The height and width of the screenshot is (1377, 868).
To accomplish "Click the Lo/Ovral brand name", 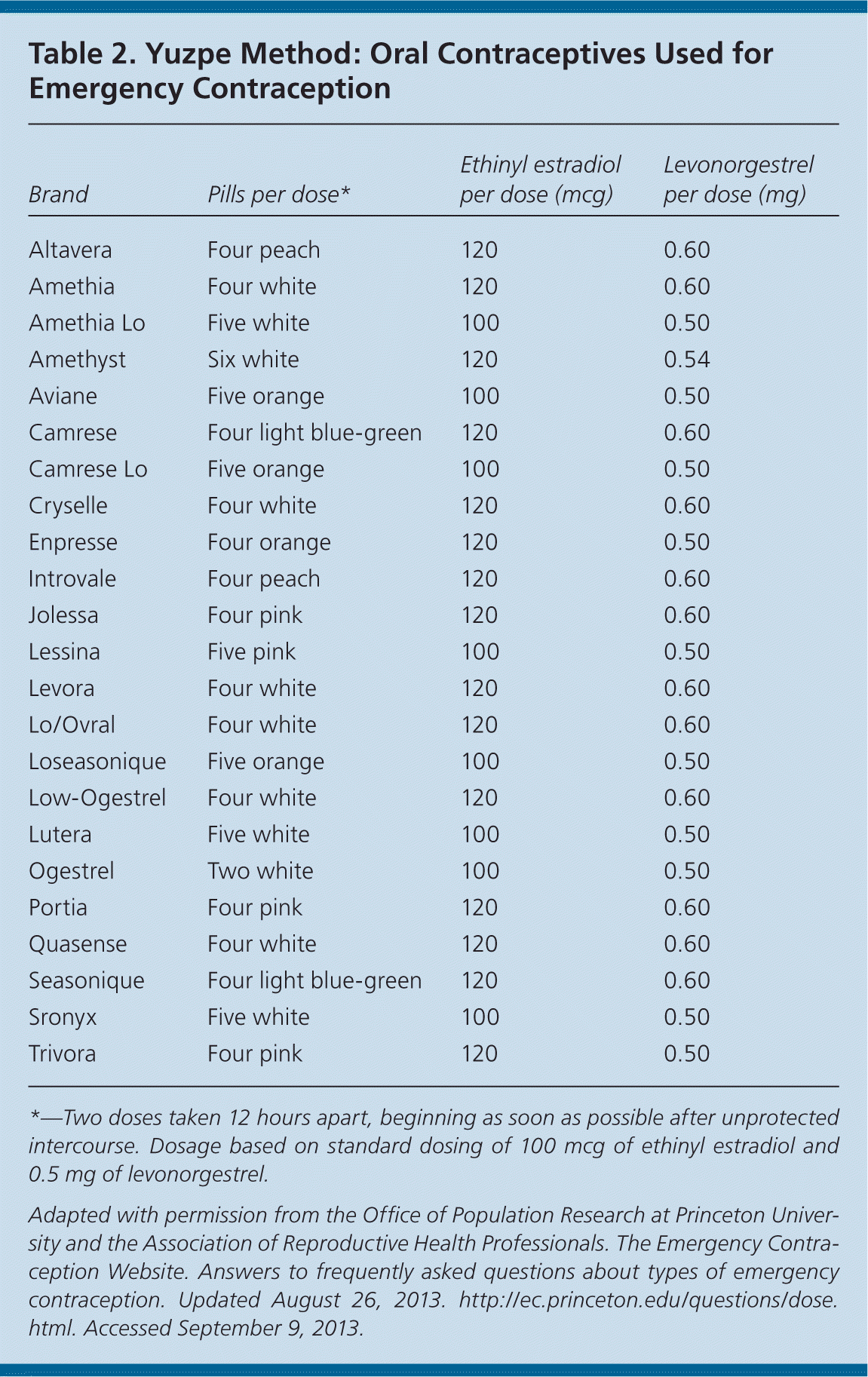I will [x=72, y=725].
